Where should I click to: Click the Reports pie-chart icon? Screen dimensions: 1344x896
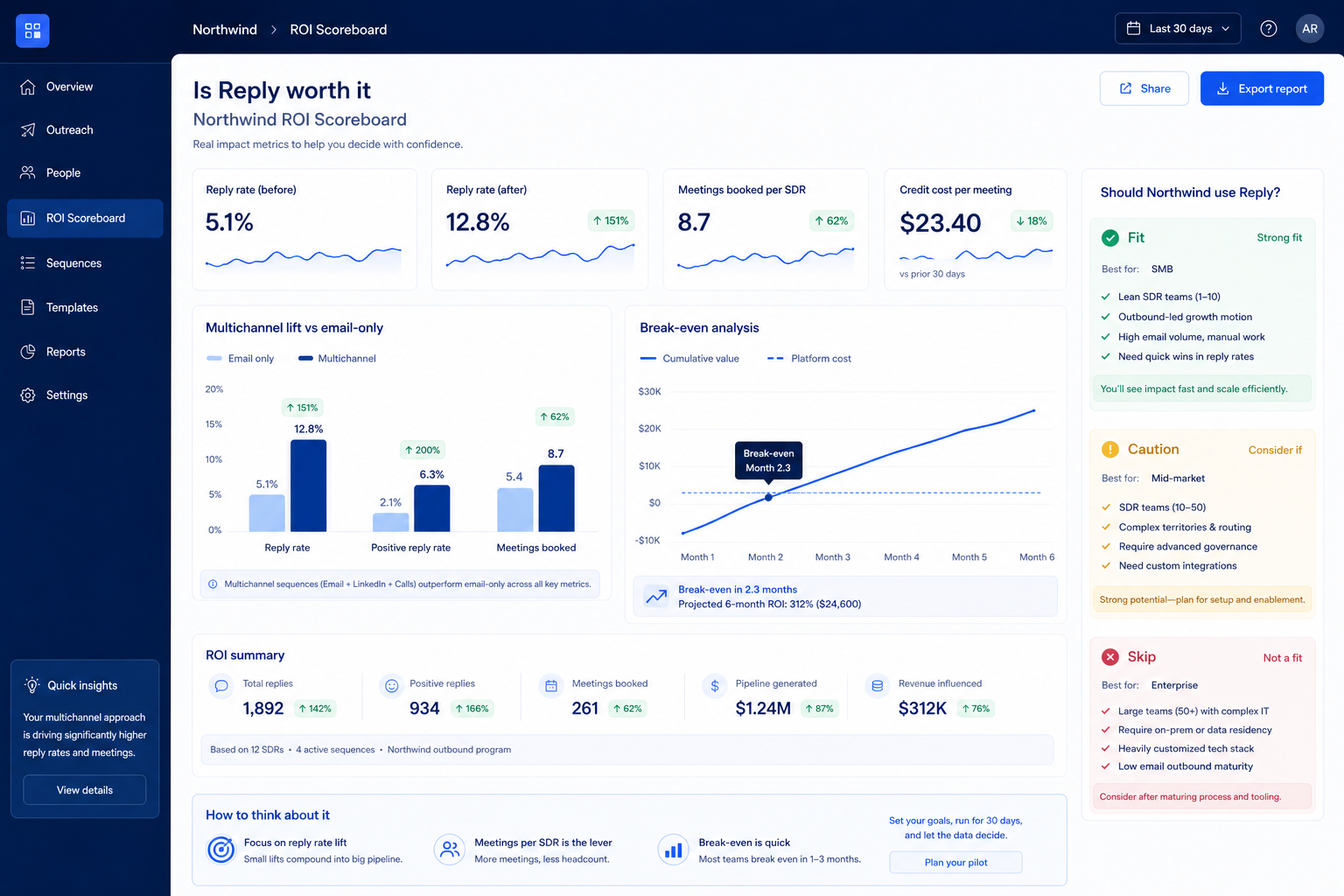click(28, 352)
